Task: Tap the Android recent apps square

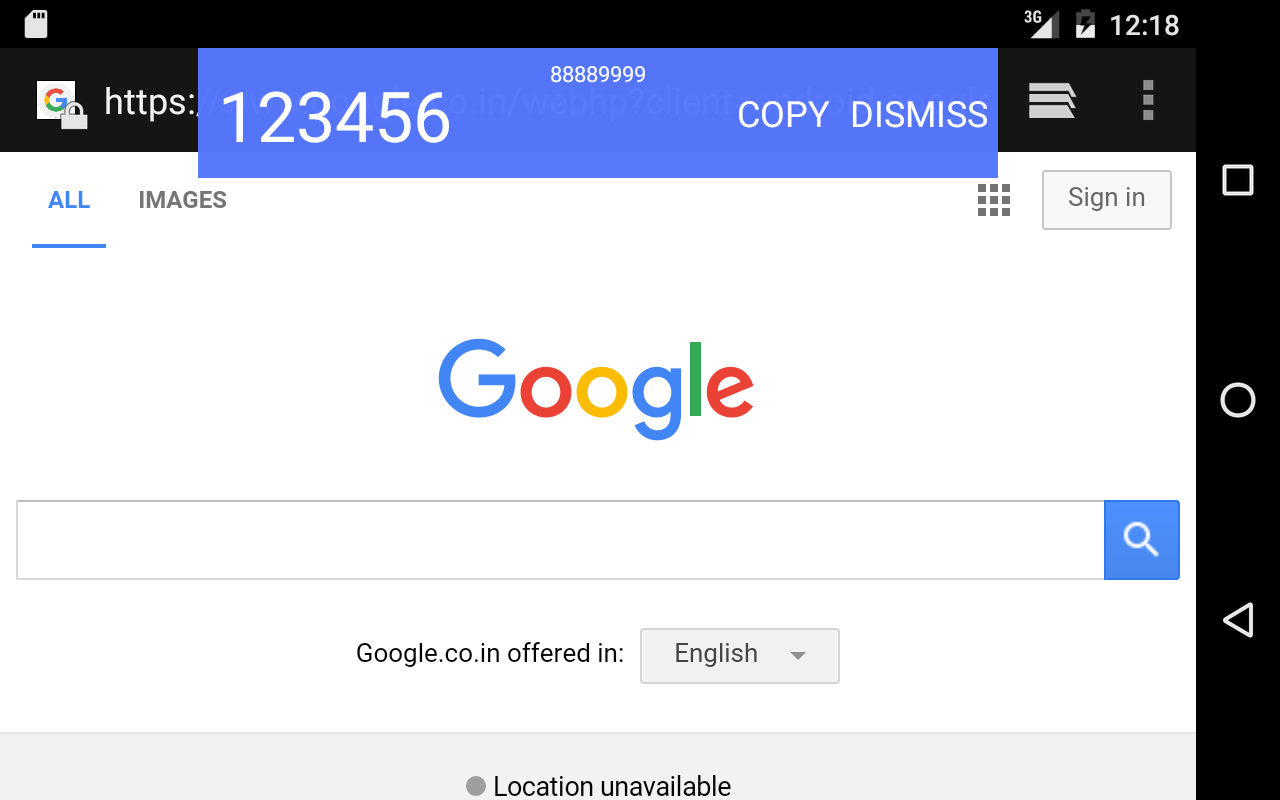Action: (x=1238, y=180)
